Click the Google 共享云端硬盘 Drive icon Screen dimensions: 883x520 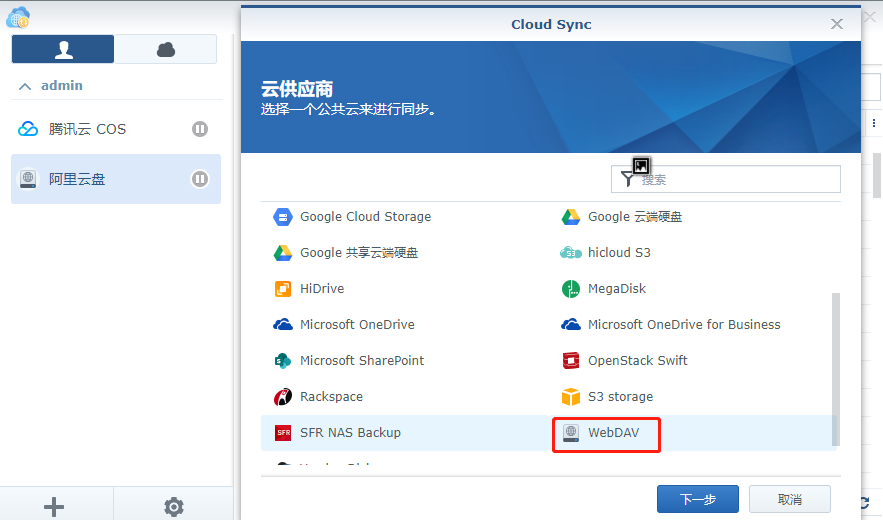(x=283, y=253)
